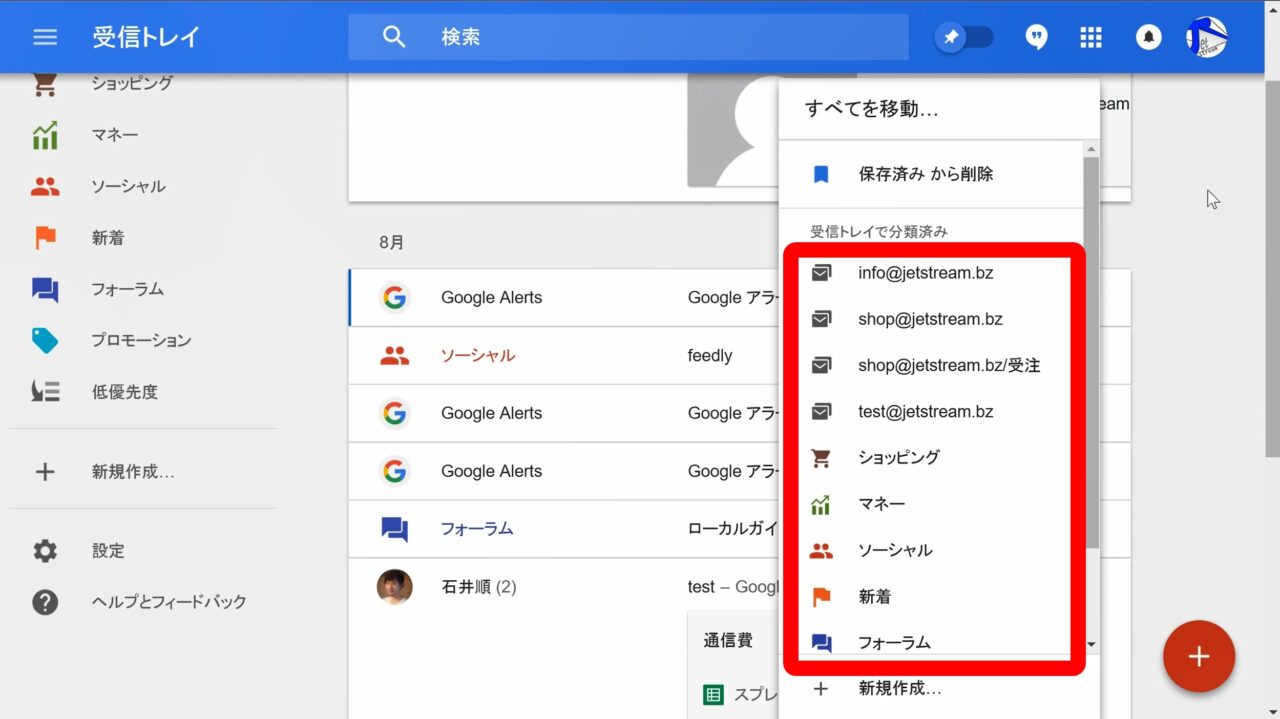Open the Google apps grid

[x=1091, y=37]
